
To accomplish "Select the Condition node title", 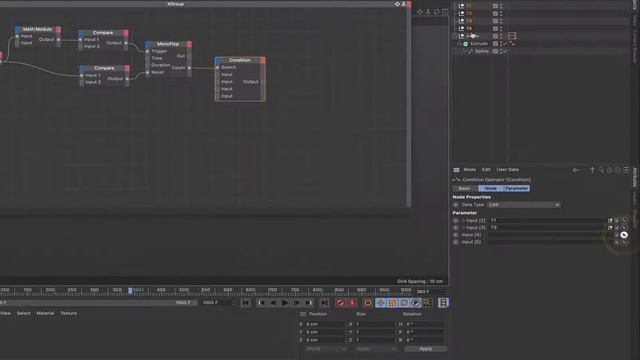I will [240, 60].
